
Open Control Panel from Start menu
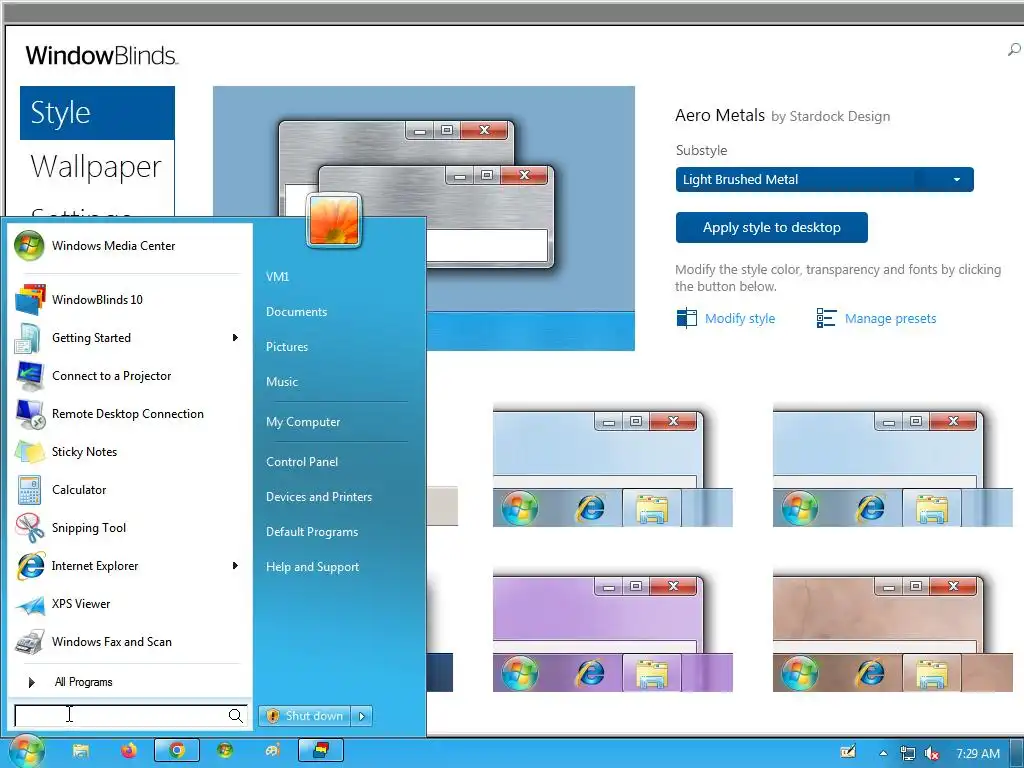click(302, 462)
